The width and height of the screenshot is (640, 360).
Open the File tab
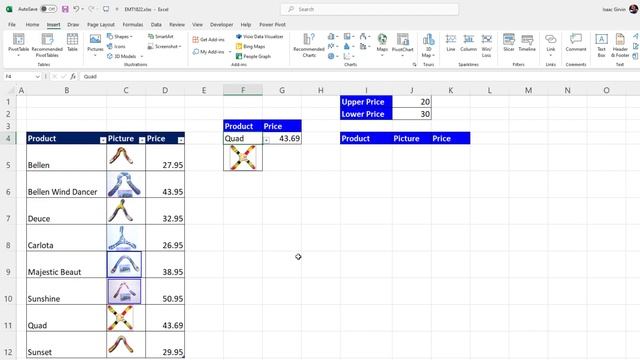pos(12,24)
